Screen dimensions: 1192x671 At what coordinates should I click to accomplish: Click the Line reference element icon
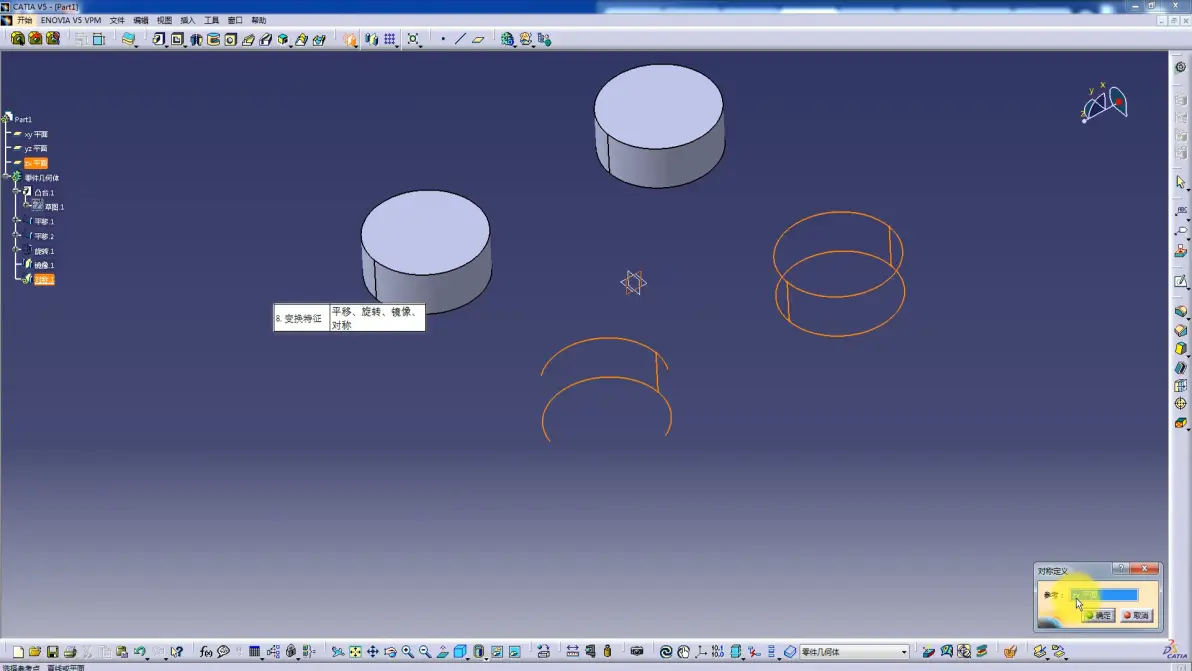coord(461,39)
